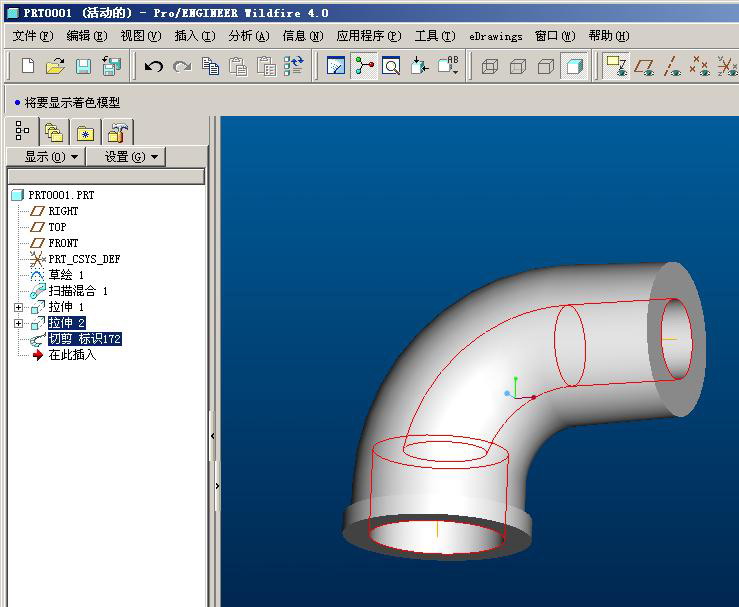Click the New file icon
The width and height of the screenshot is (739, 607).
point(28,66)
